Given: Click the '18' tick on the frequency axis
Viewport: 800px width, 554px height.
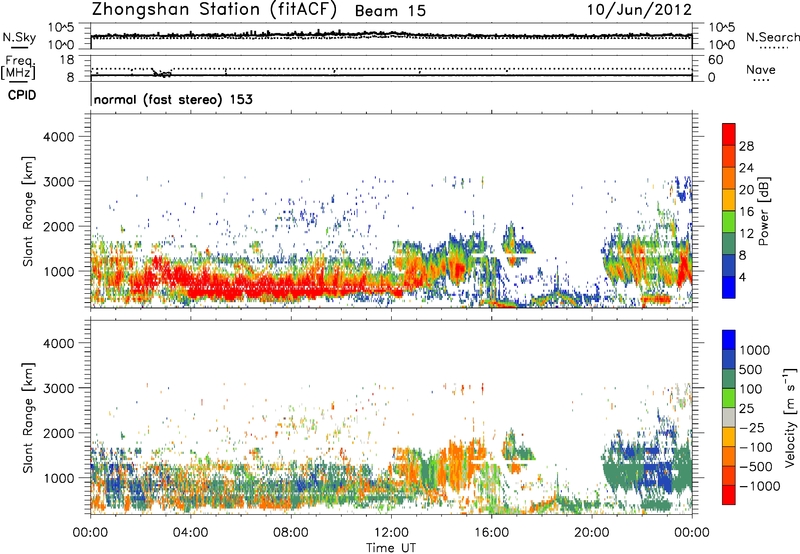Looking at the screenshot, I should [x=67, y=60].
